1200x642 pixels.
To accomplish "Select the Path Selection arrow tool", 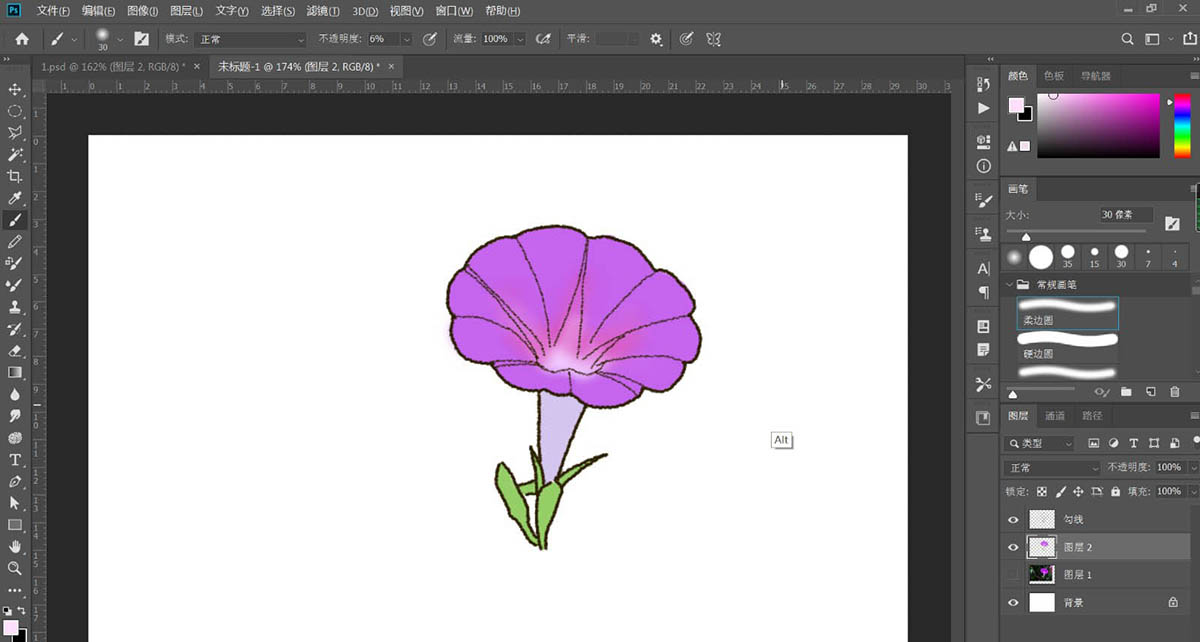I will pyautogui.click(x=15, y=503).
